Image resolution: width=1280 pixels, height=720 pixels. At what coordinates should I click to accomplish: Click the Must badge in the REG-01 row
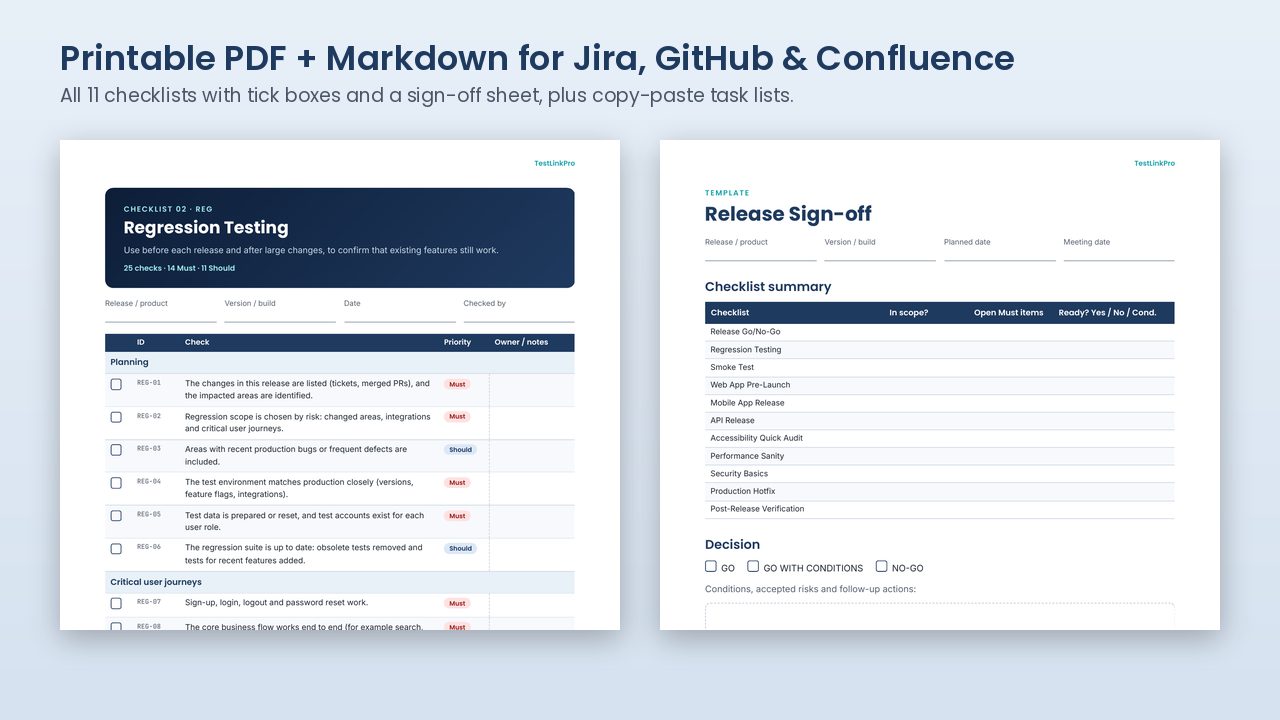coord(457,384)
